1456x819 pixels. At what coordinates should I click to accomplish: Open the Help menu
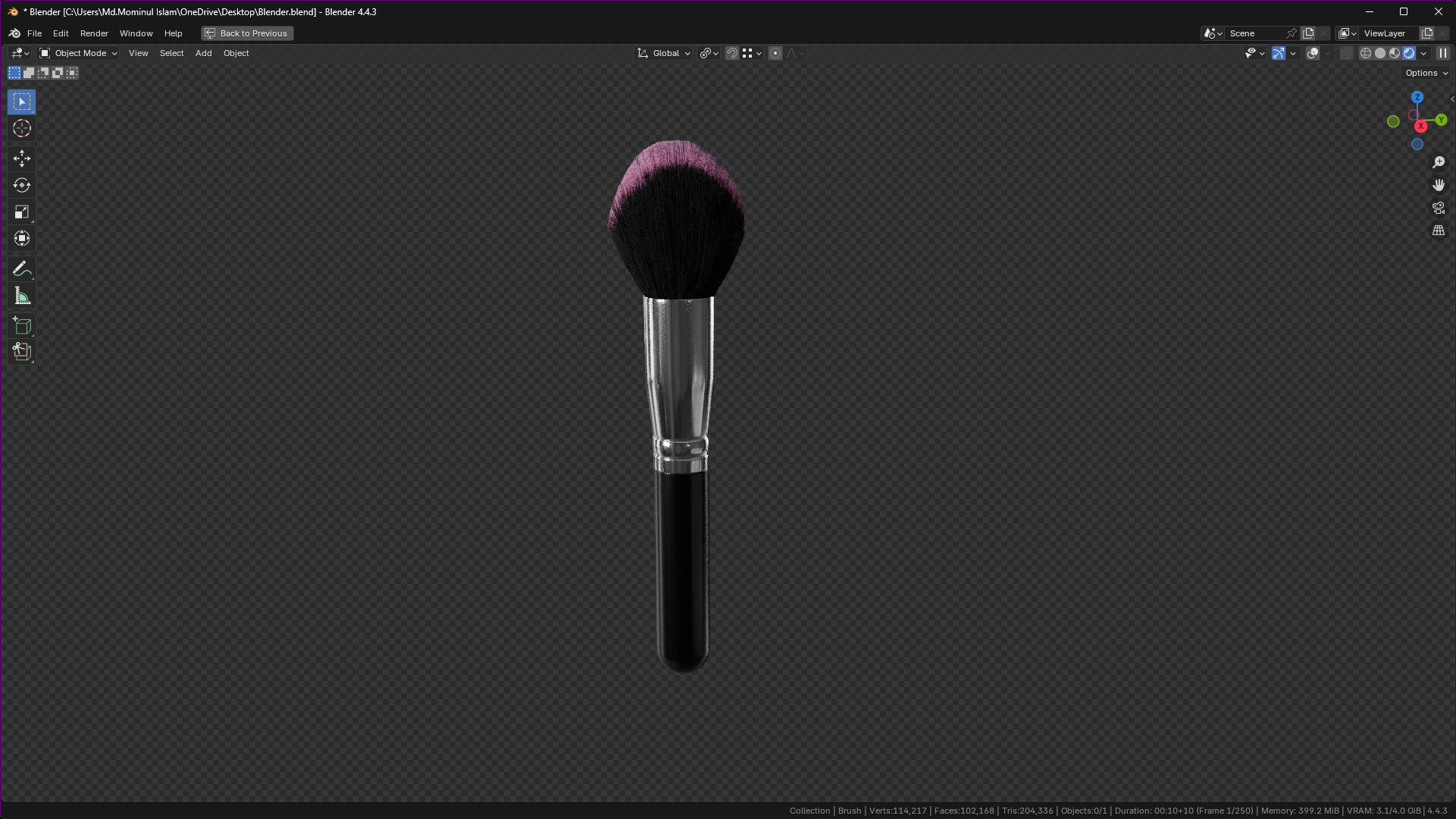[x=173, y=33]
